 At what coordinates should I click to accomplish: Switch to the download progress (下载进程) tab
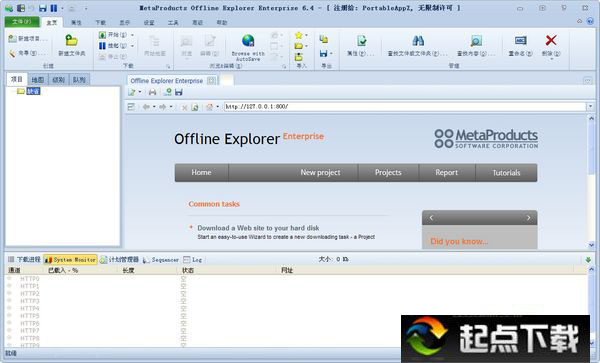24,260
